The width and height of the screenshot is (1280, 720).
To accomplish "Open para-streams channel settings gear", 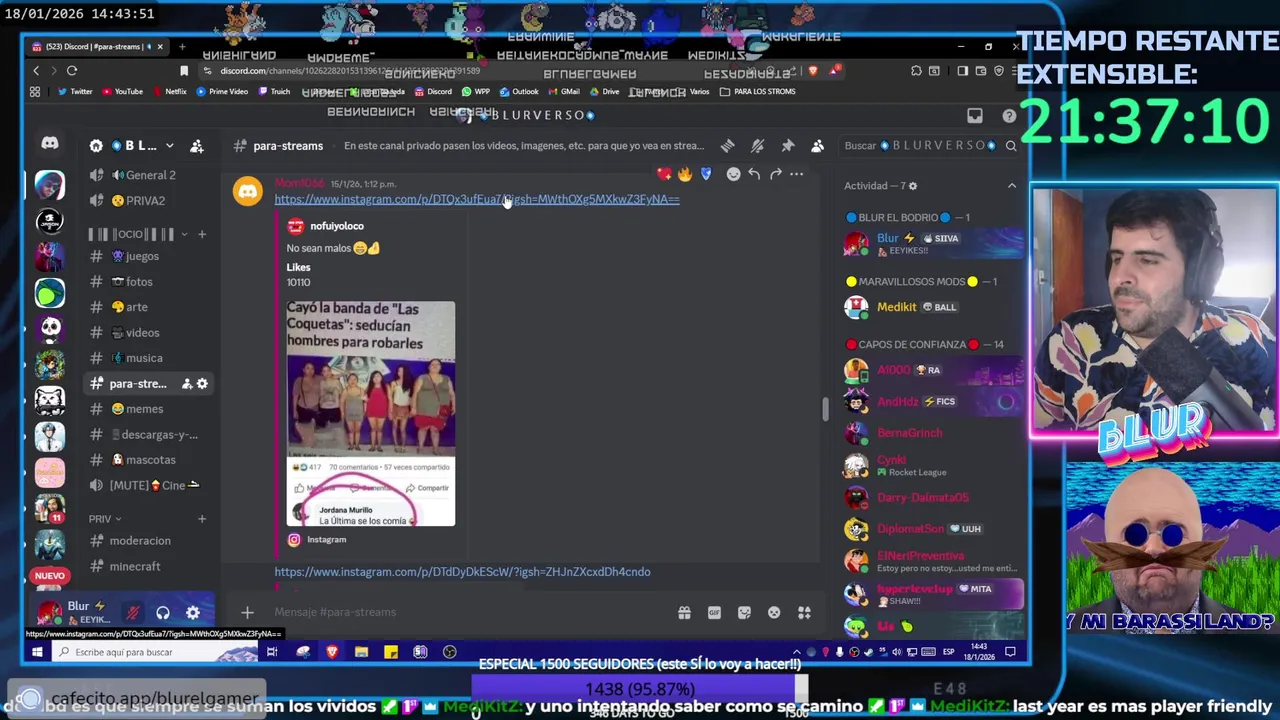I will [x=202, y=384].
